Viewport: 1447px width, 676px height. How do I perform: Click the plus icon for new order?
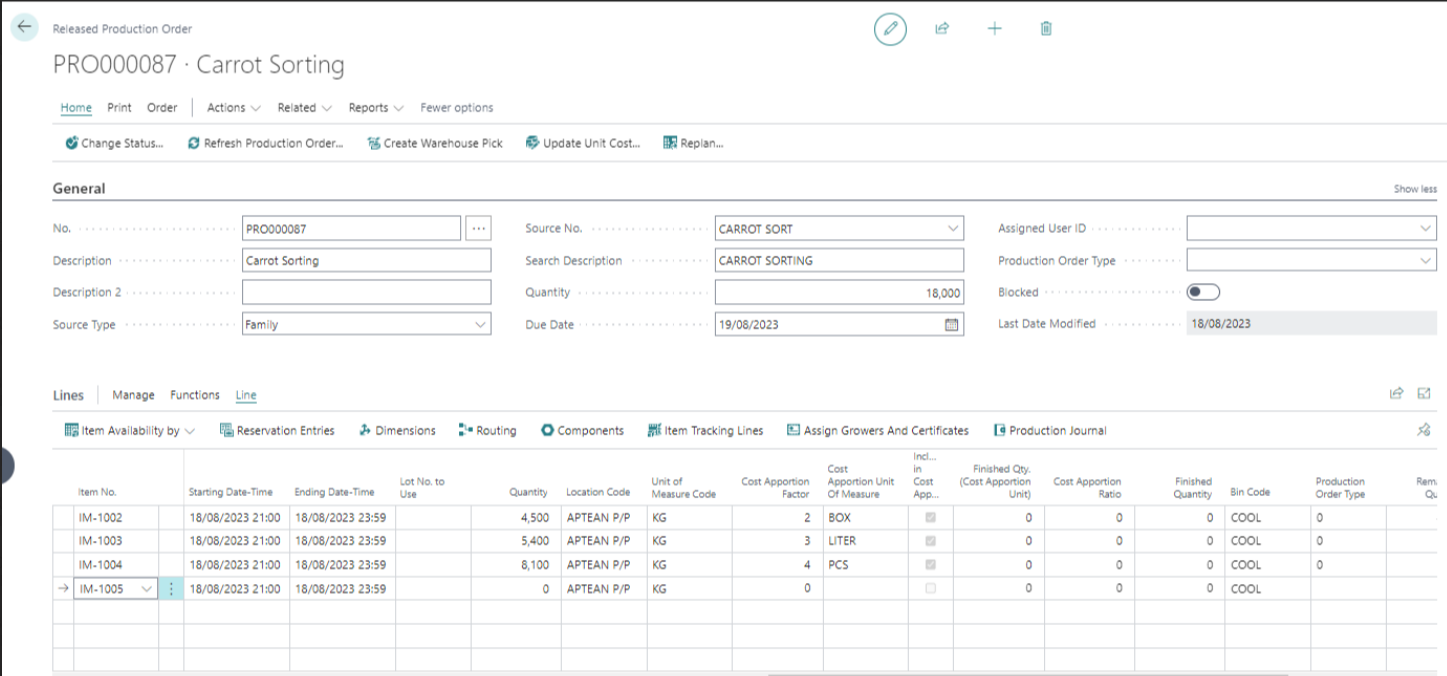994,29
